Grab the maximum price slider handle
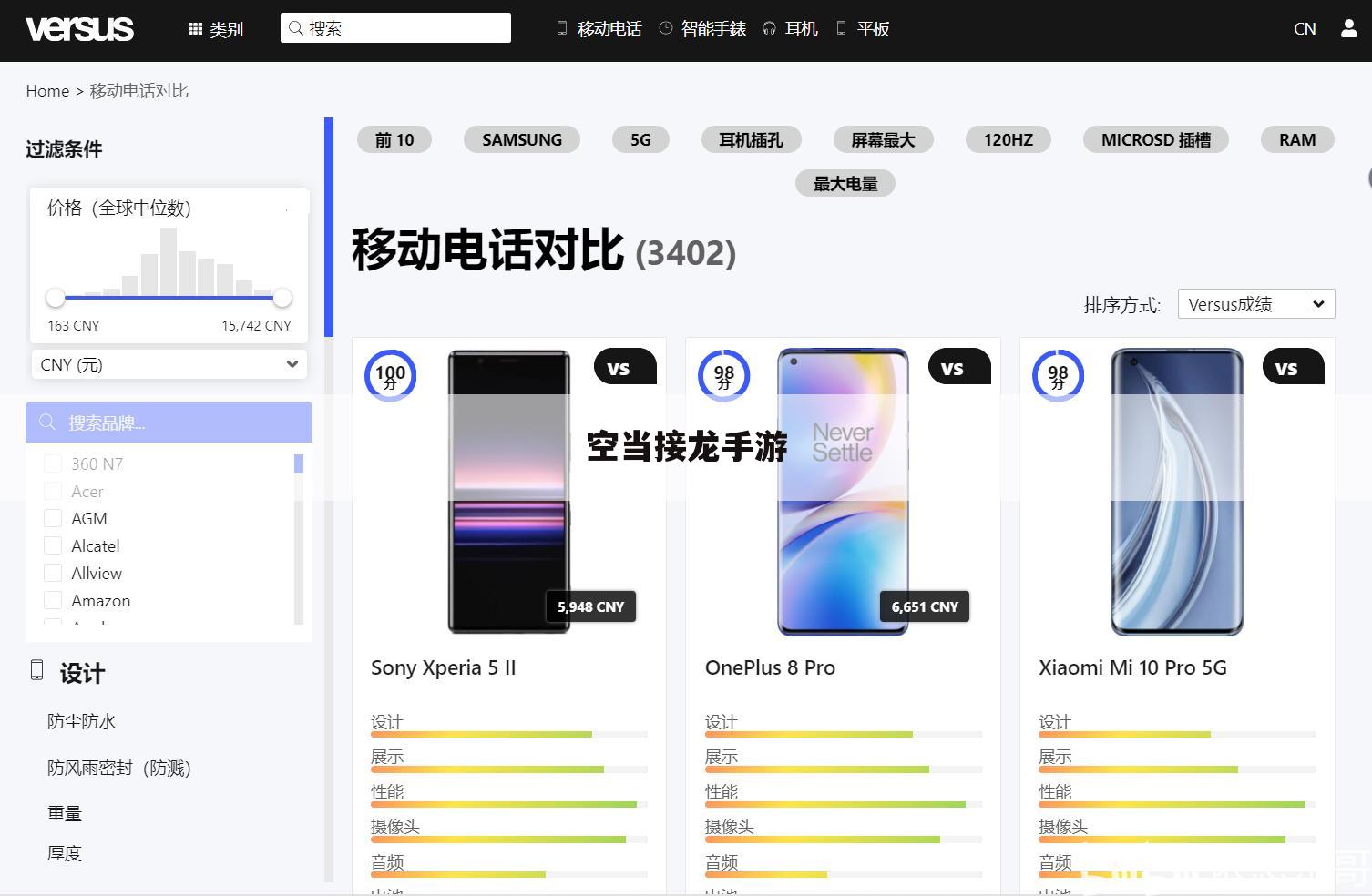Image resolution: width=1372 pixels, height=896 pixels. [x=282, y=298]
